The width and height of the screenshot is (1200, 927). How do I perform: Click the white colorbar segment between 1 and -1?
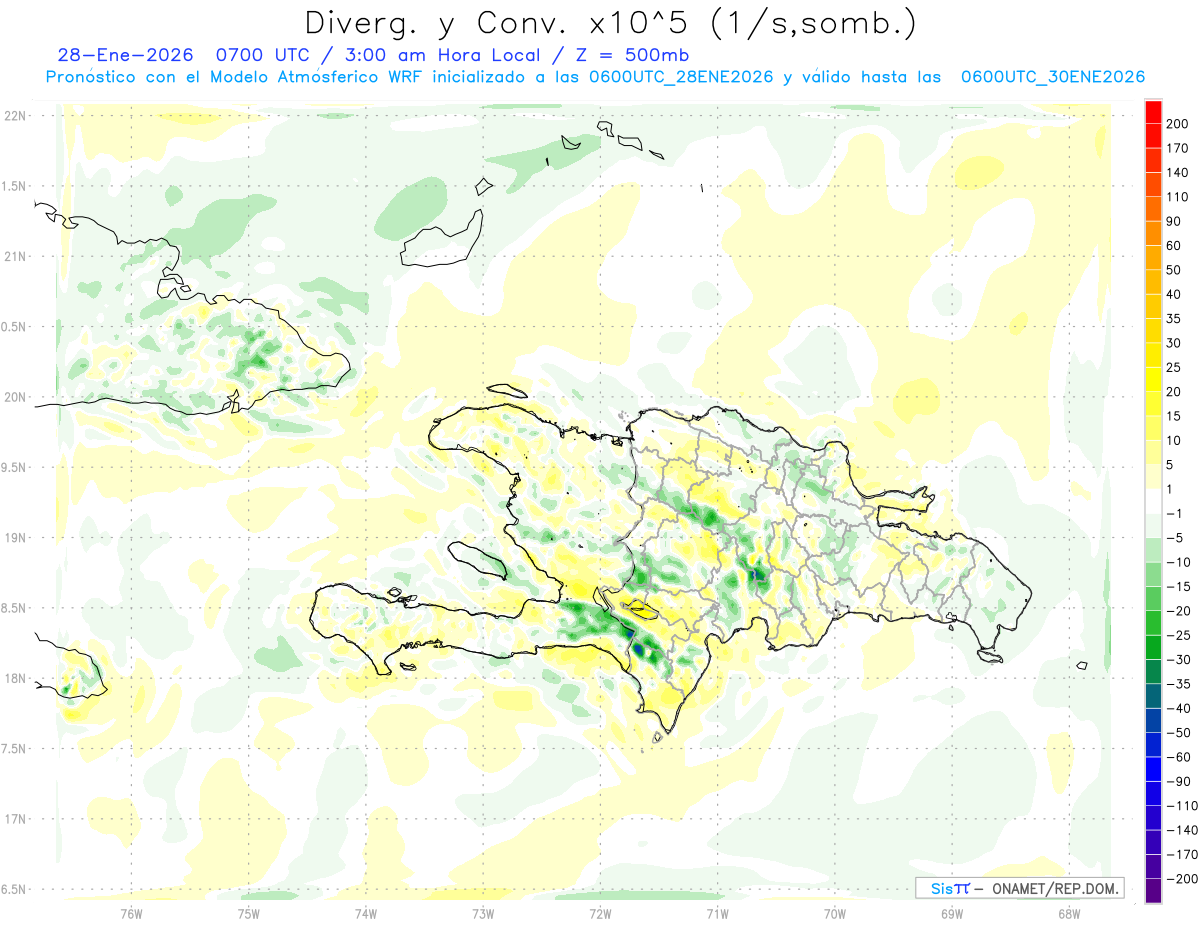[x=1153, y=501]
